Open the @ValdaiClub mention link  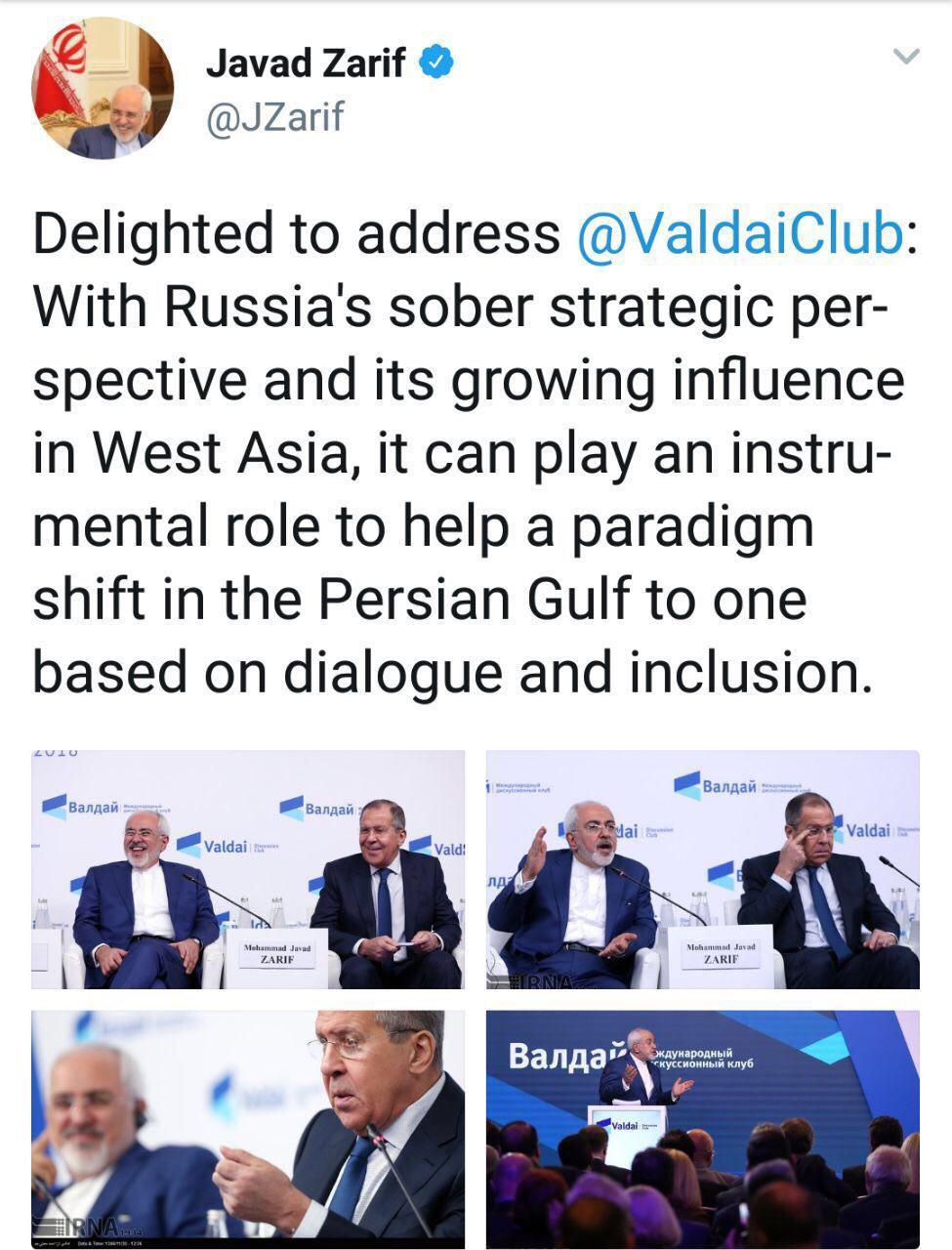739,234
